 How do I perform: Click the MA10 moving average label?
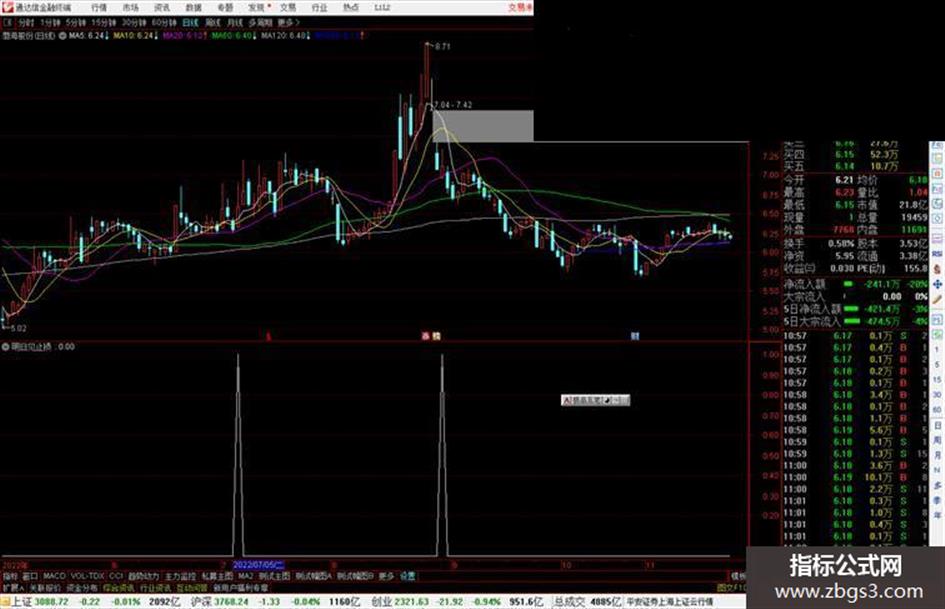[136, 36]
